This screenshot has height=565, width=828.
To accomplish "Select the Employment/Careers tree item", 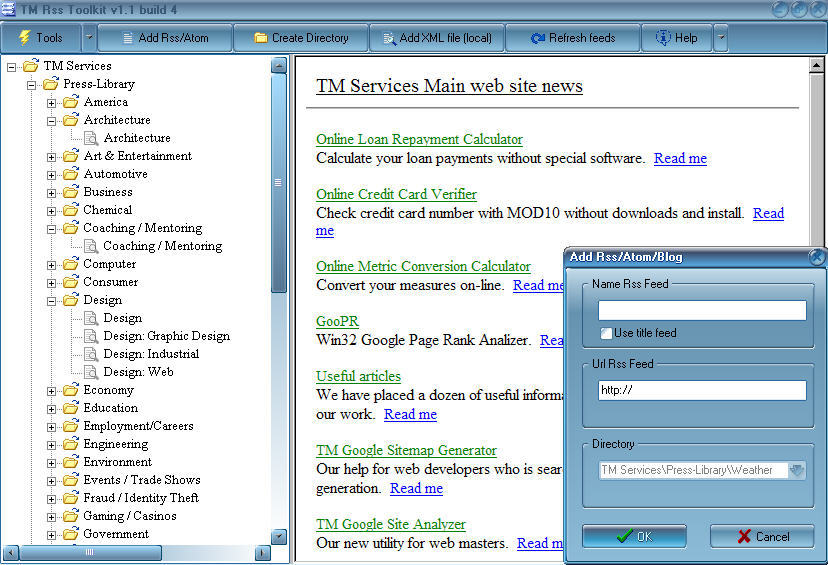I will [x=138, y=426].
